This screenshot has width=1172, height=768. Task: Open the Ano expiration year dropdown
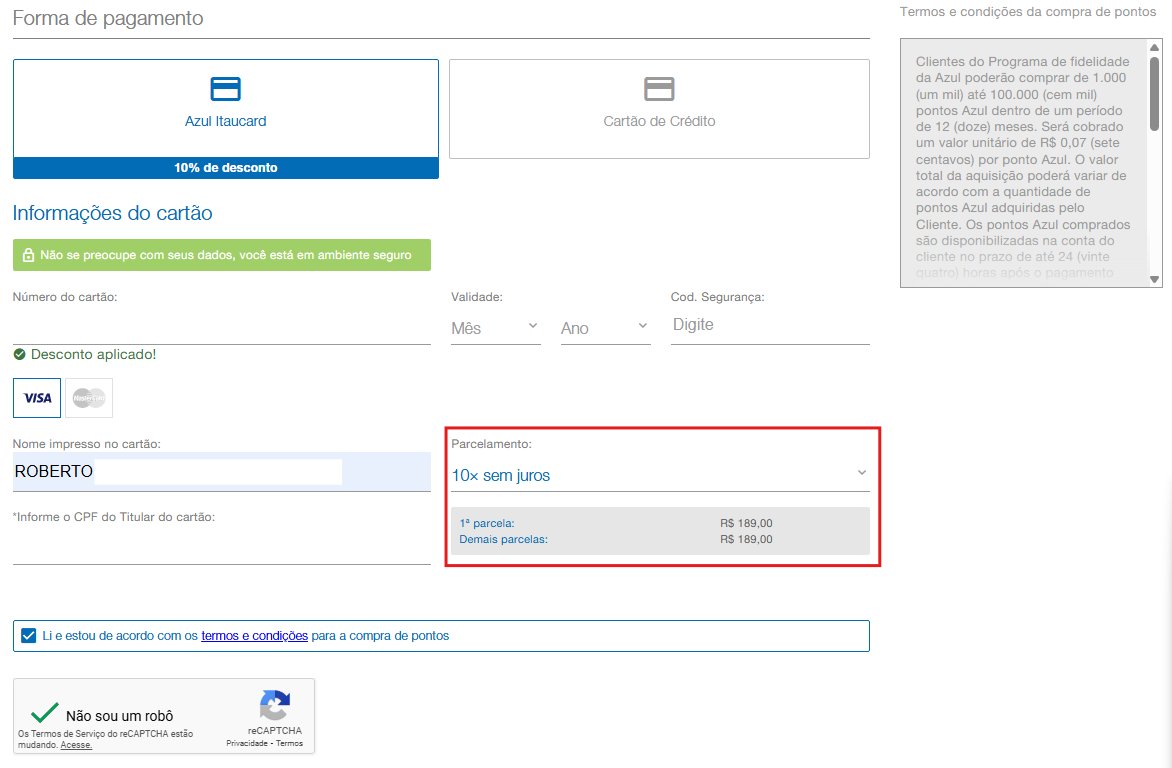(x=605, y=328)
